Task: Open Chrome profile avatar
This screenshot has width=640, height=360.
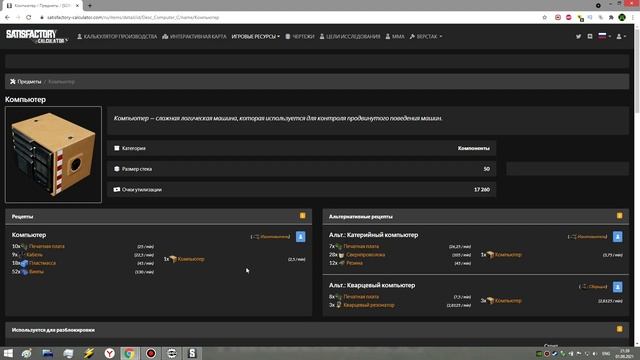Action: 622,18
